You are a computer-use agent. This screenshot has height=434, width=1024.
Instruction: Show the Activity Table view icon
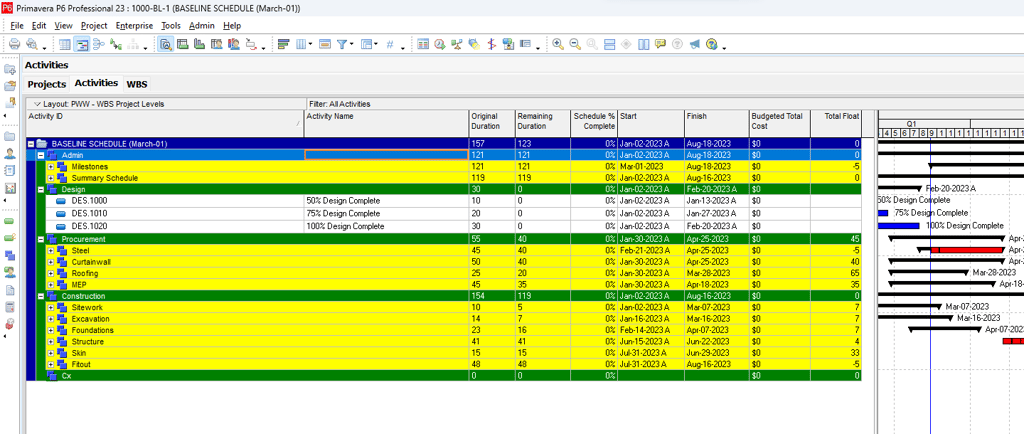pos(65,44)
